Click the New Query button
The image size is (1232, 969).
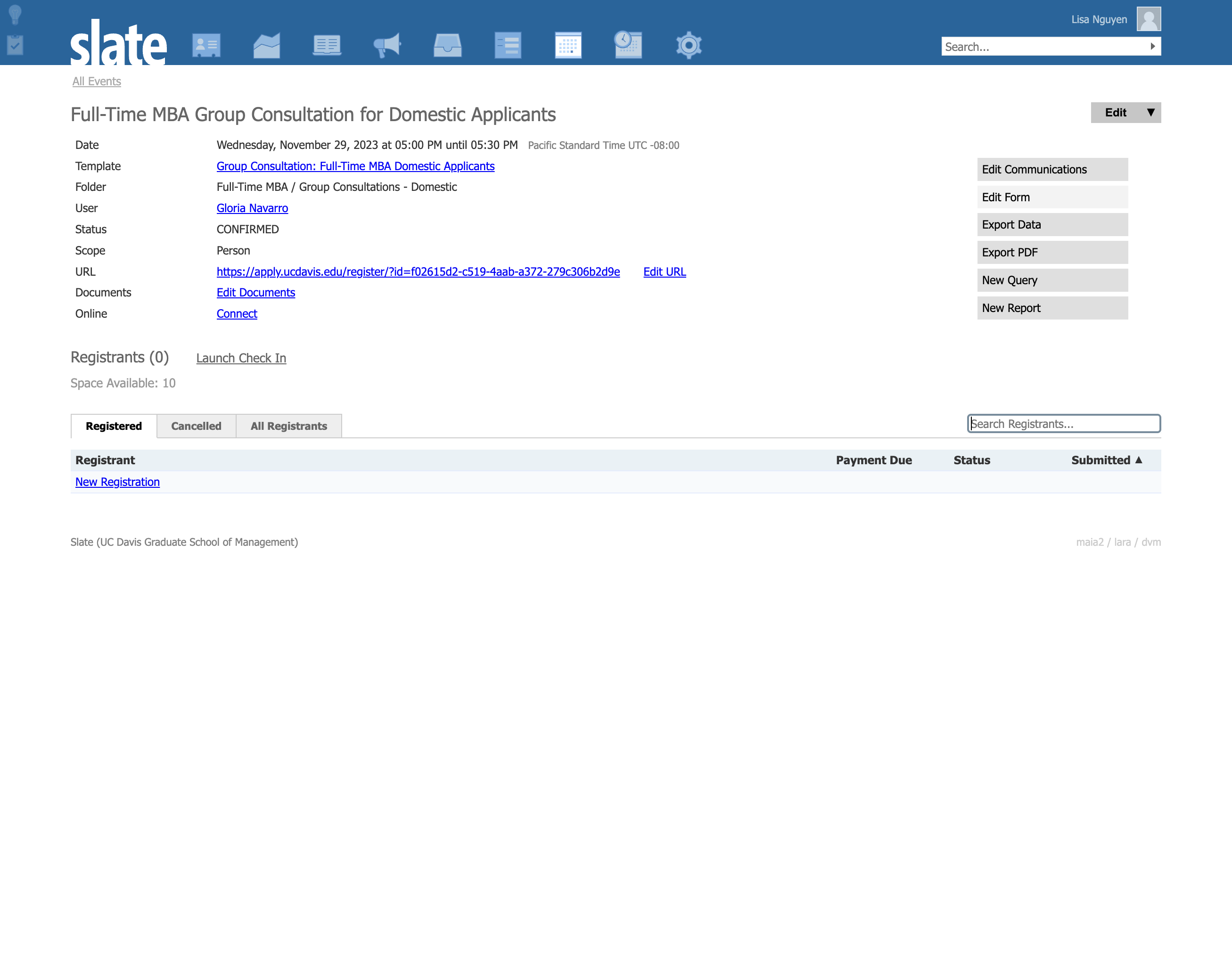(1052, 280)
